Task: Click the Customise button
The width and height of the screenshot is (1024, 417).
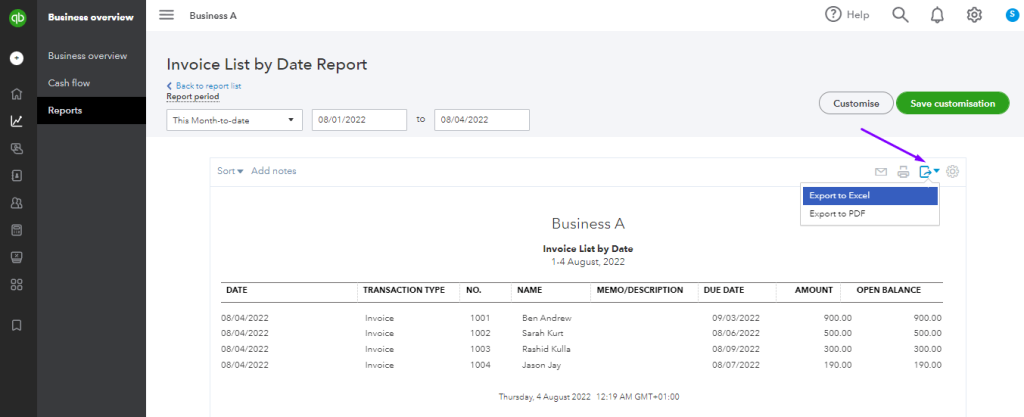Action: click(855, 103)
